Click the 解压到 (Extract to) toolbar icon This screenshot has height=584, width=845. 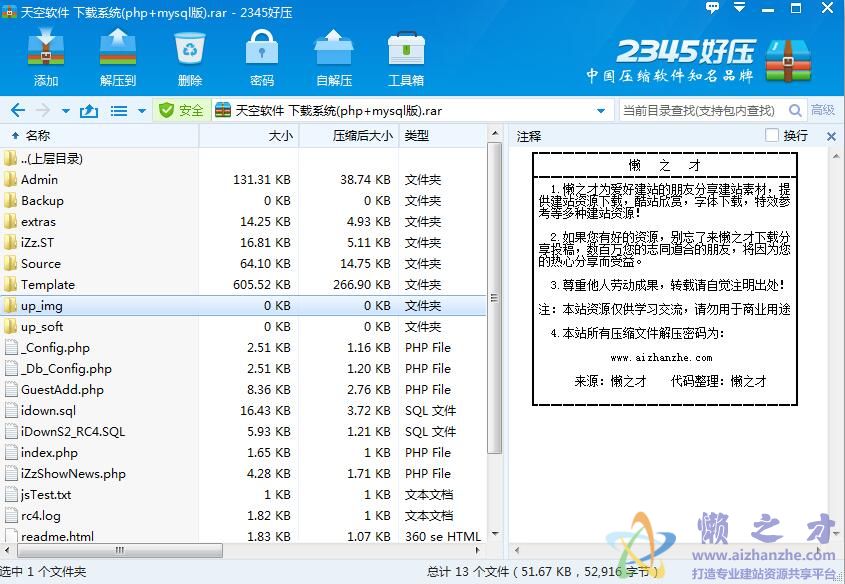pyautogui.click(x=117, y=47)
